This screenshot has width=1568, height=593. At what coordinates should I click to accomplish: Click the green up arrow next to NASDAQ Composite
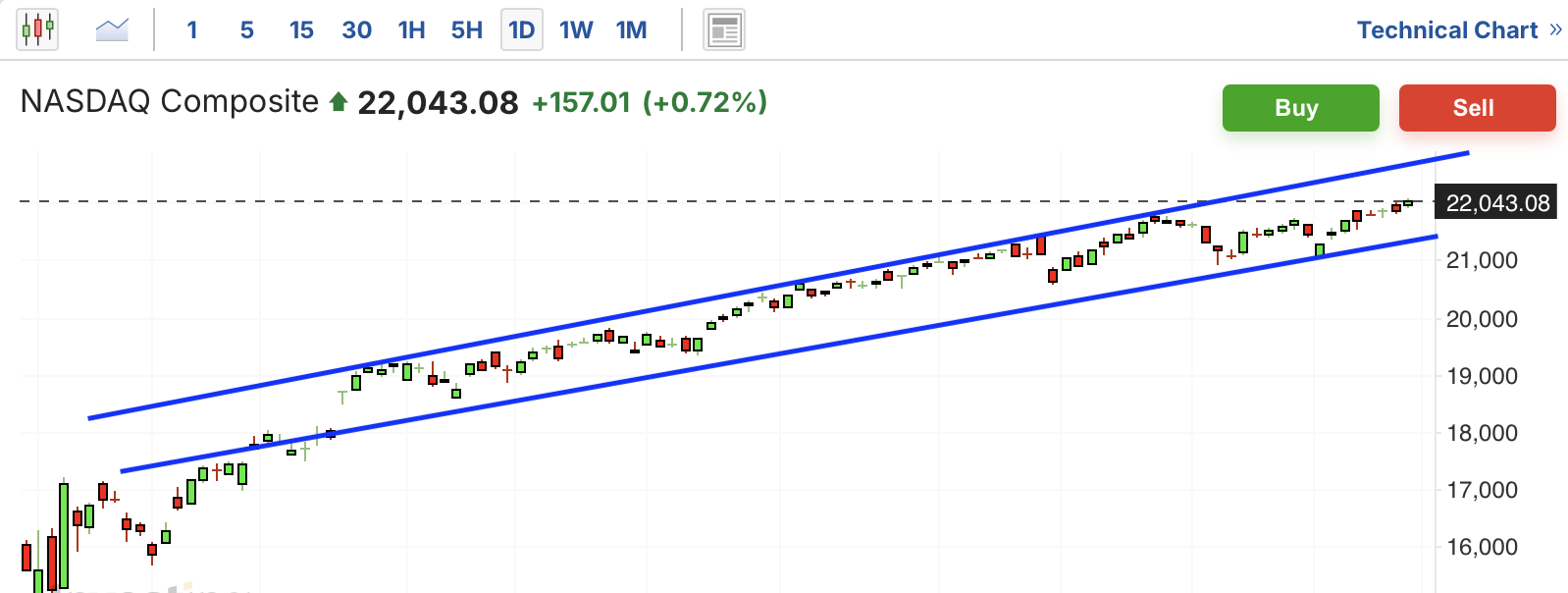(x=339, y=101)
